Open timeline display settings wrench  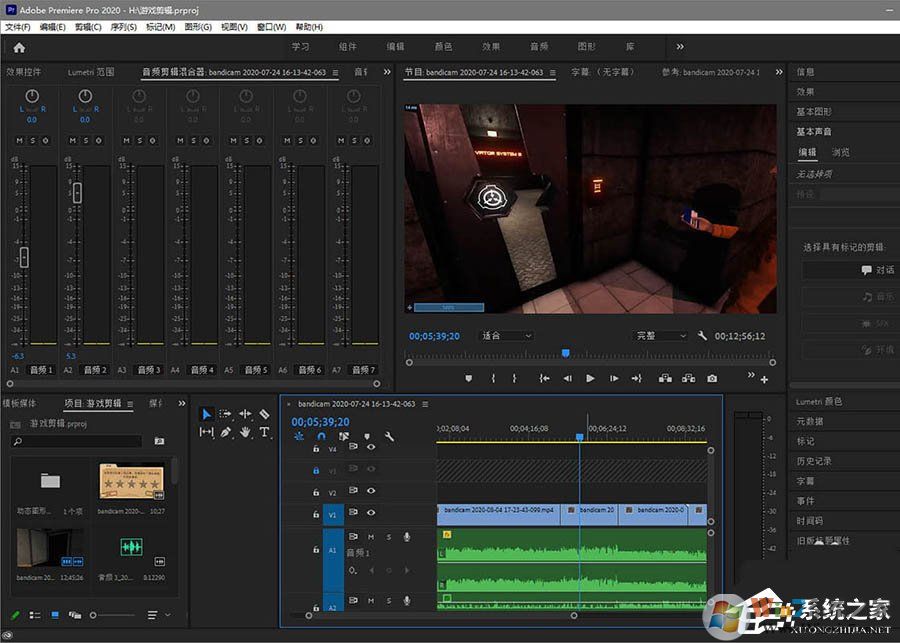[389, 436]
